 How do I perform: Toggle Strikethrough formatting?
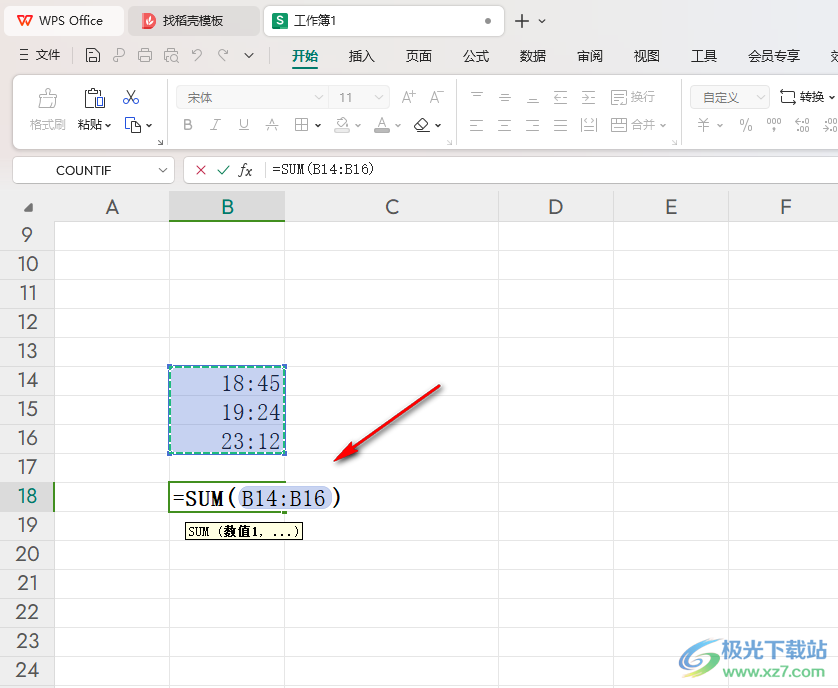272,125
